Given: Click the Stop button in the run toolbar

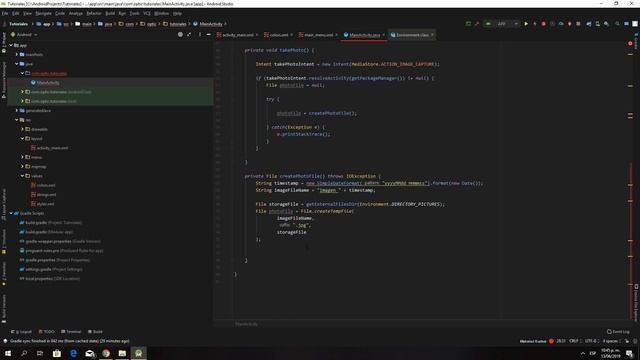Looking at the screenshot, I should tap(578, 24).
